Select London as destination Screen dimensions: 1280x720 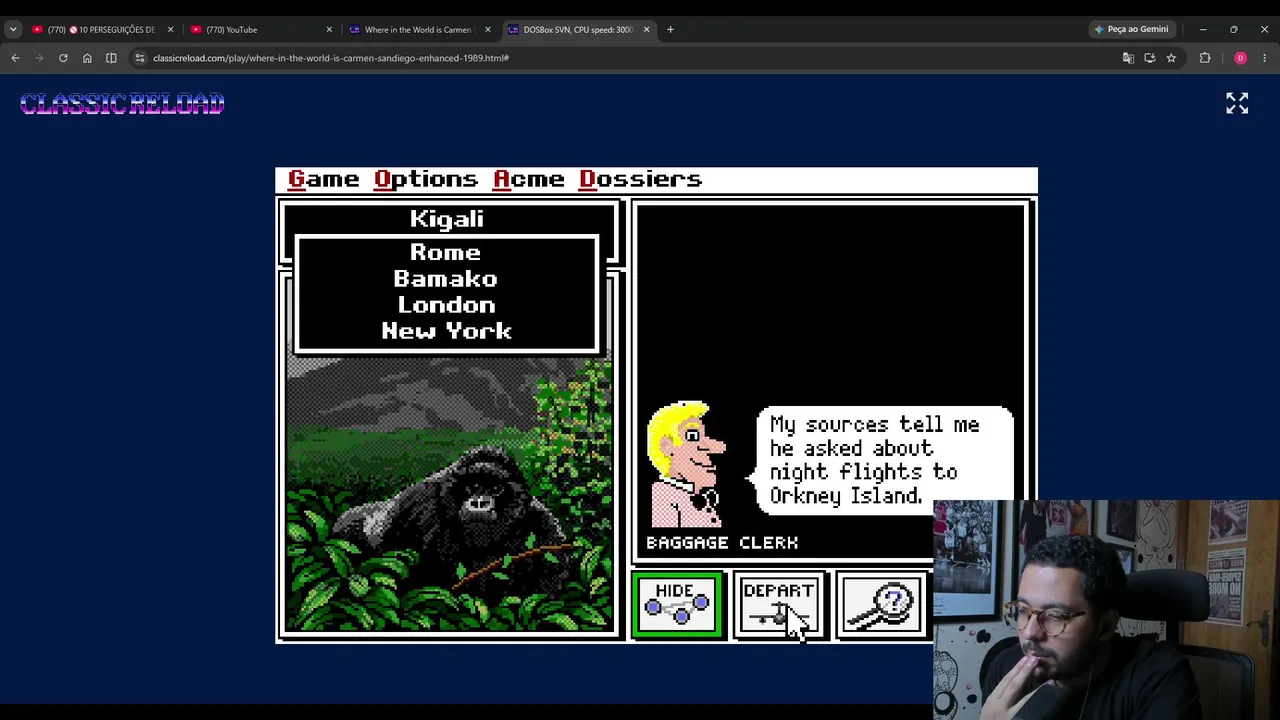[x=446, y=305]
